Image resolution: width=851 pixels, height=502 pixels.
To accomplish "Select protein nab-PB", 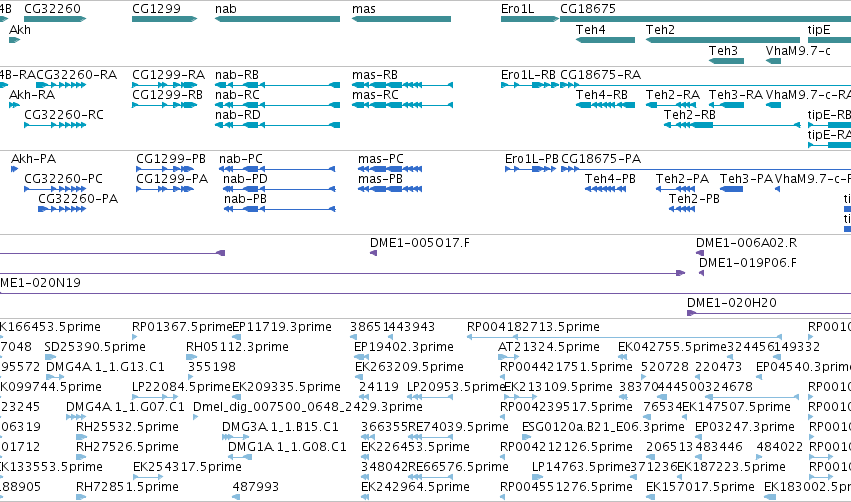I will point(245,199).
